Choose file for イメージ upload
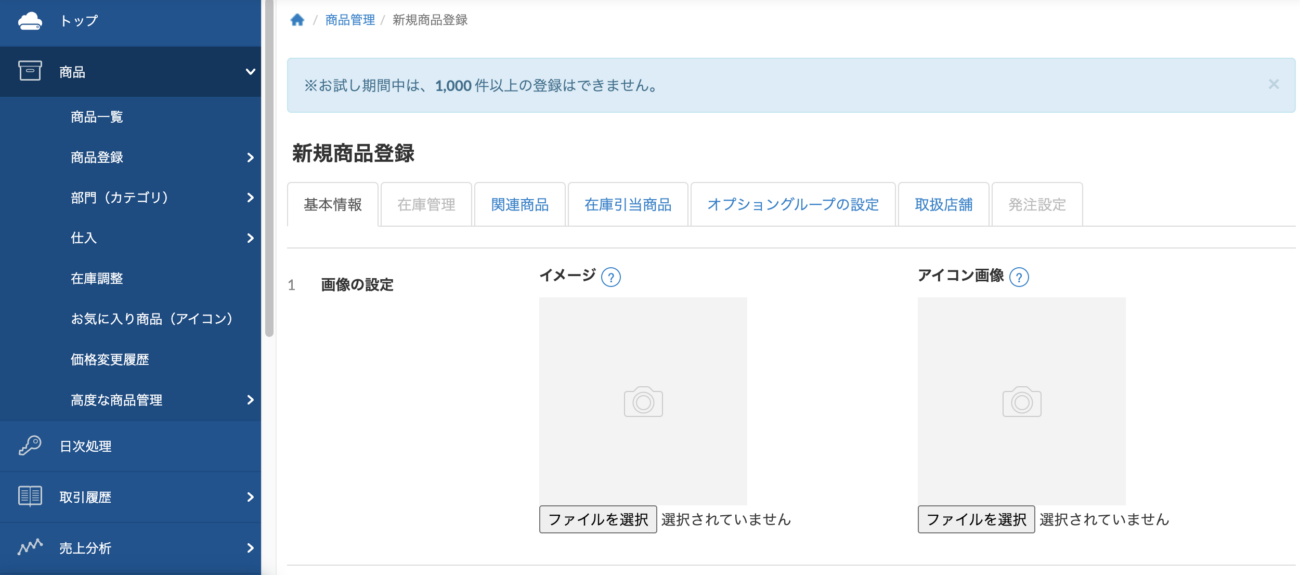 tap(598, 519)
